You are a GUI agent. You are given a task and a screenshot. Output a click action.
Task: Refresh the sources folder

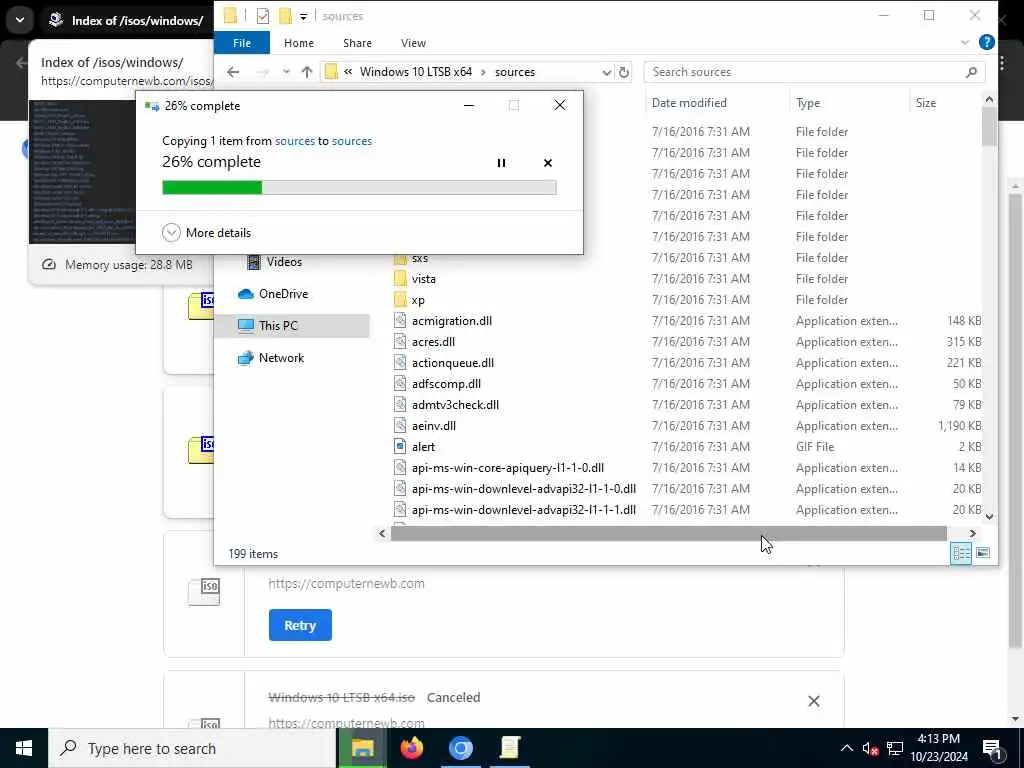pos(624,72)
